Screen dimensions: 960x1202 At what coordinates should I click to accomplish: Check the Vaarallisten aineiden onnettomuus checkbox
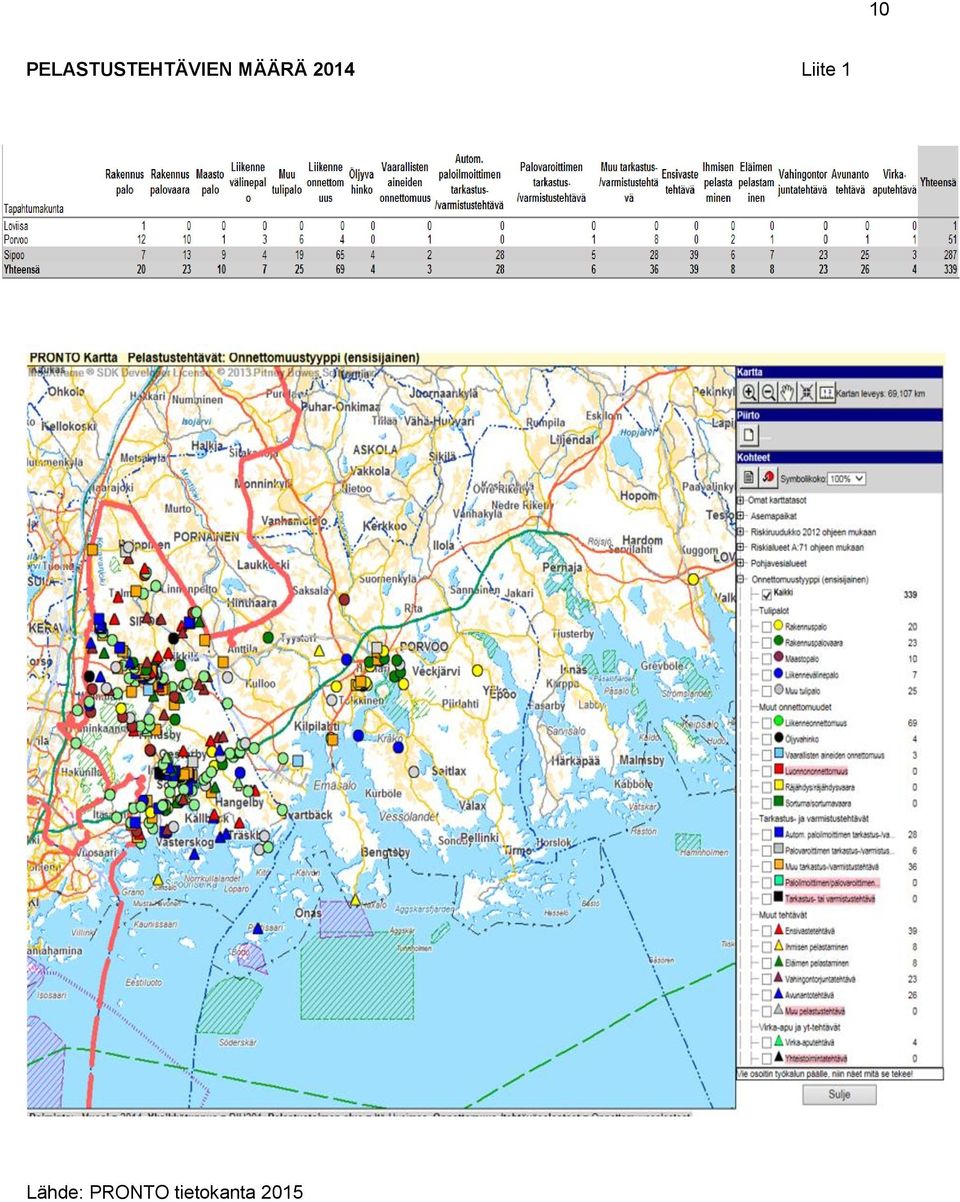tap(766, 754)
